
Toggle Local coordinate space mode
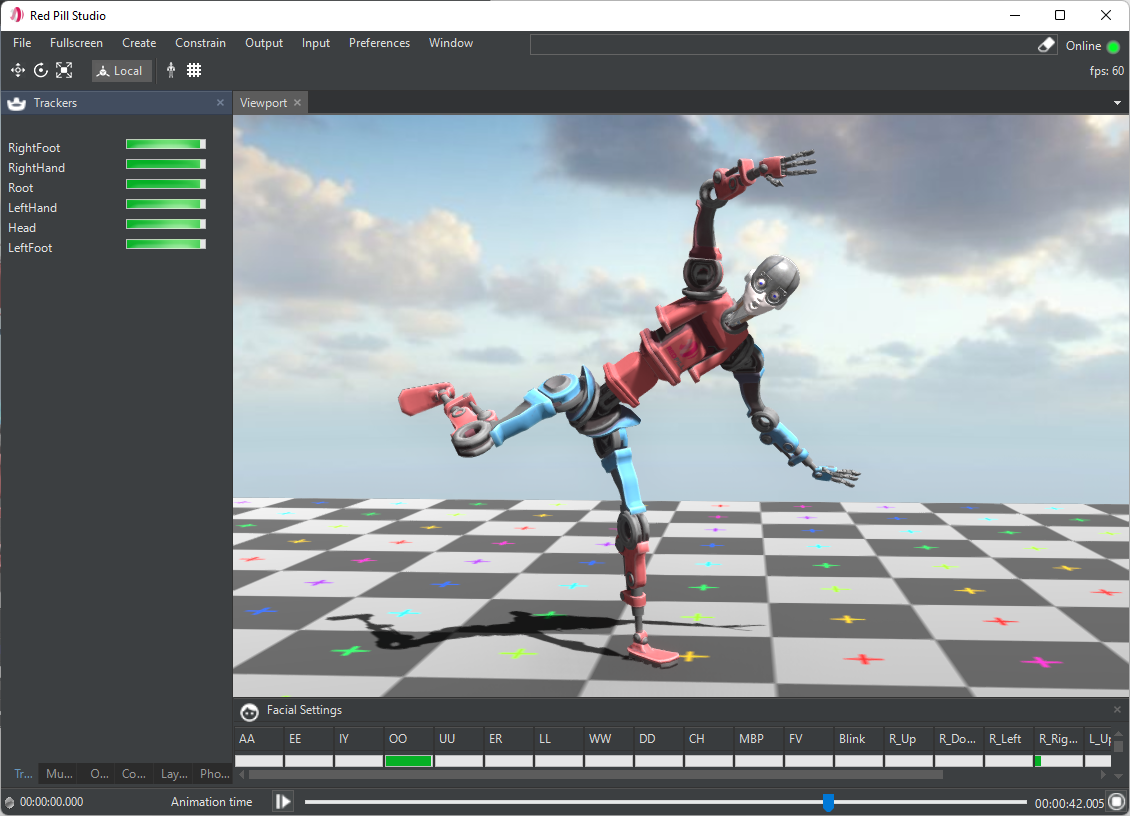click(x=121, y=70)
